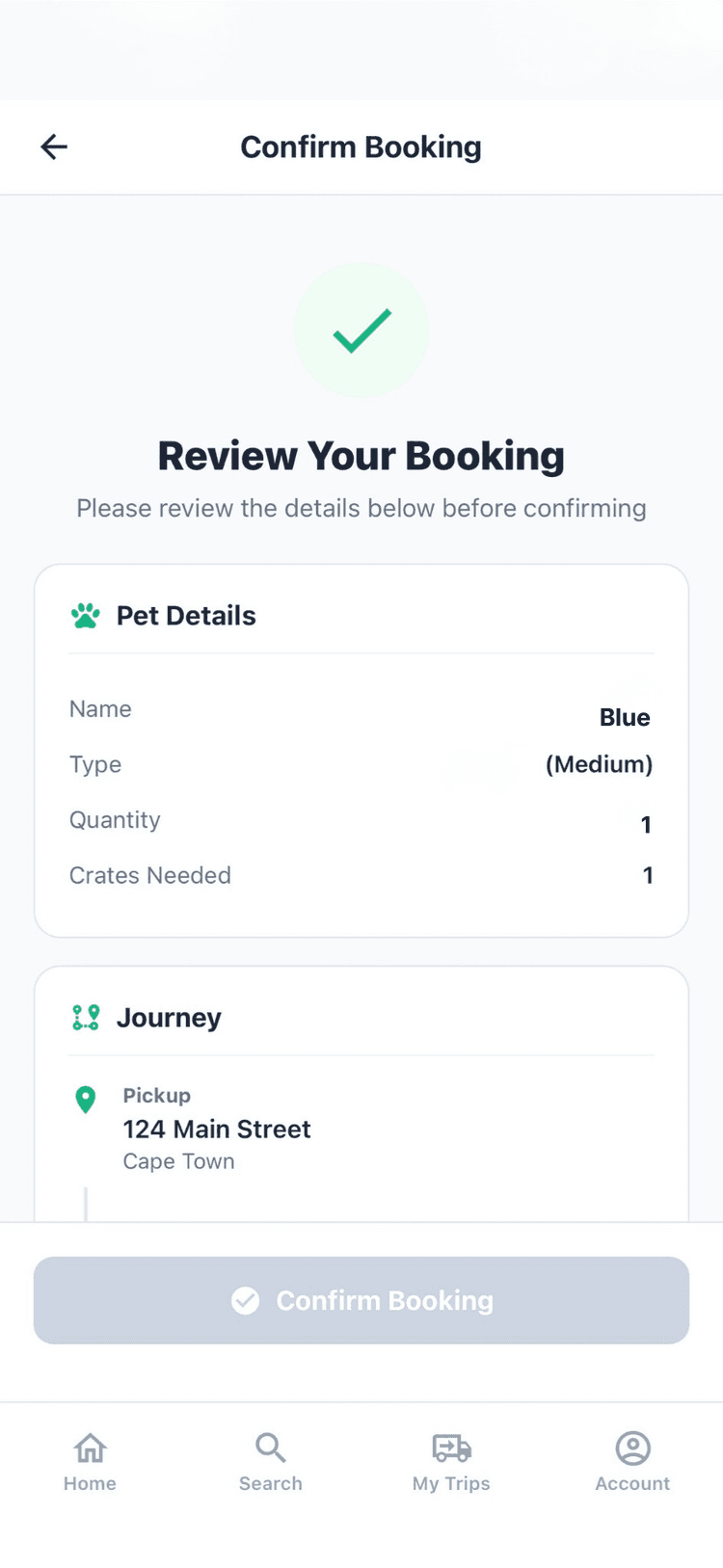This screenshot has height=1568, width=723.
Task: Tap the back arrow icon
Action: click(54, 146)
